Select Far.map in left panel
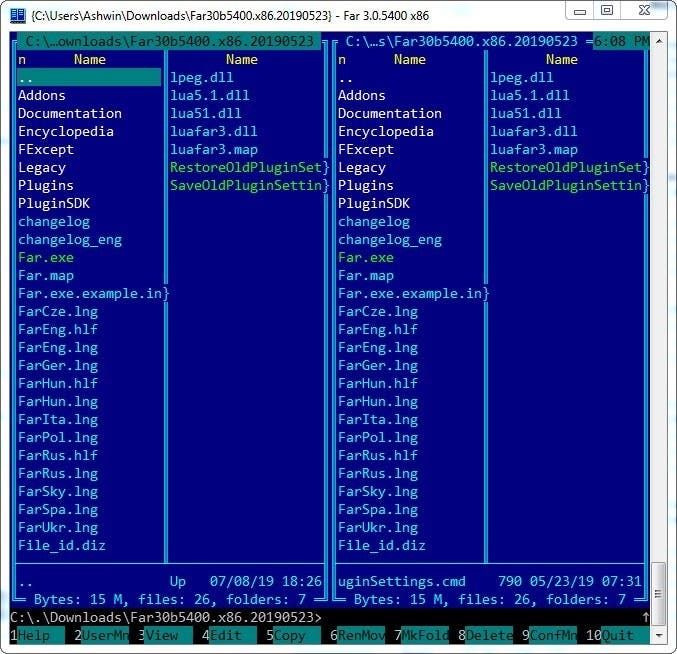The width and height of the screenshot is (677, 654). point(46,276)
